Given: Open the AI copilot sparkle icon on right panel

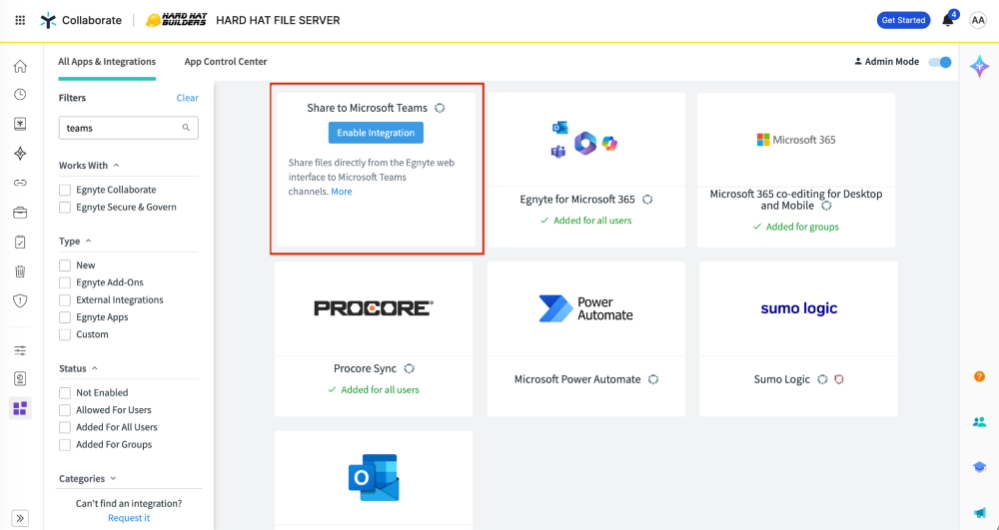Looking at the screenshot, I should (x=979, y=66).
